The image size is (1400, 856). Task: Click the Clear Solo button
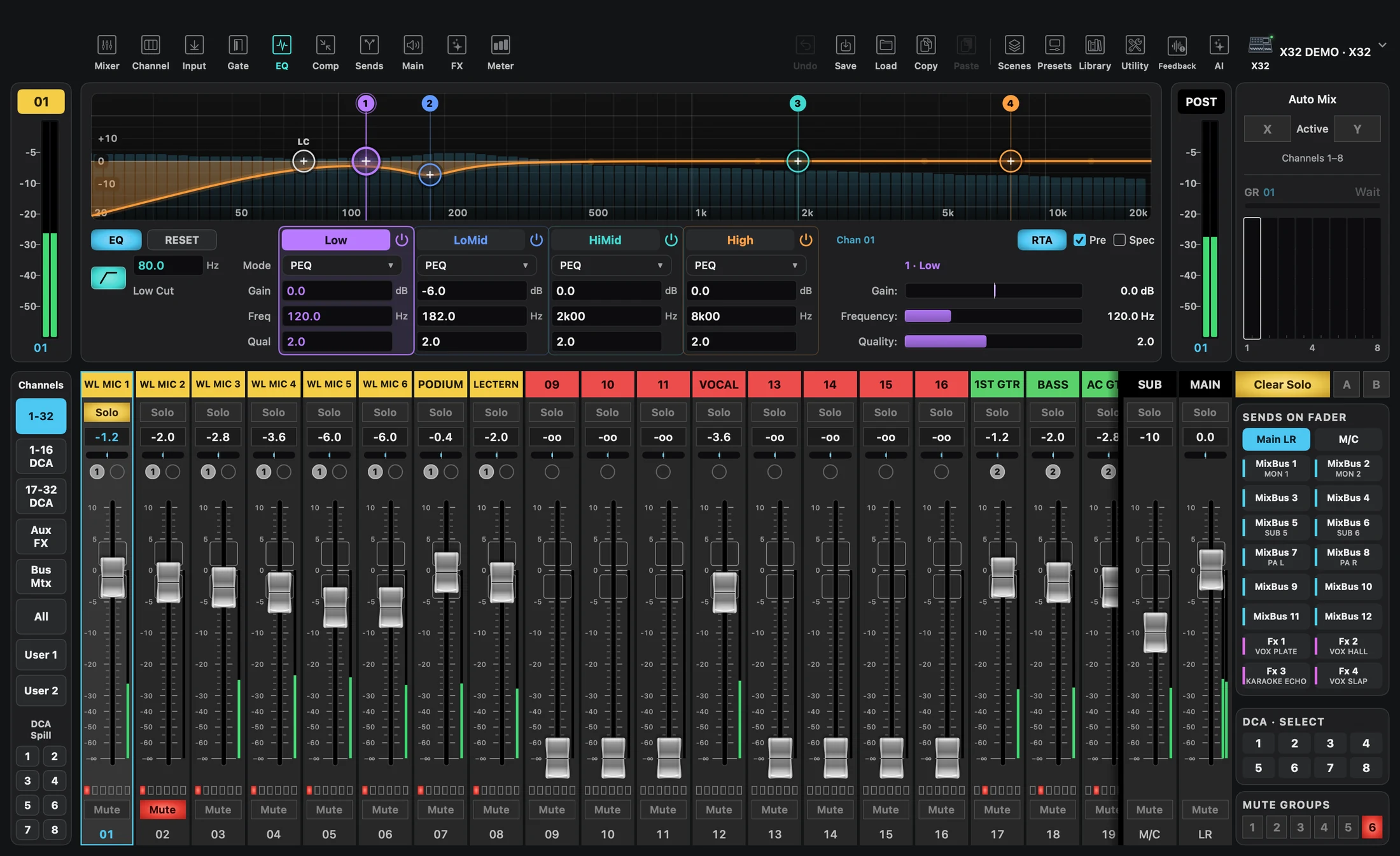coord(1282,384)
